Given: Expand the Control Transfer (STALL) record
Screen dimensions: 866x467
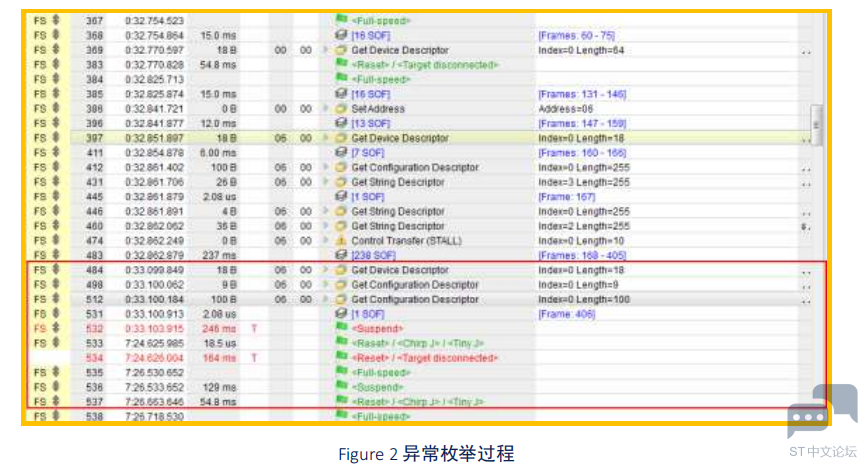Looking at the screenshot, I should coord(325,240).
